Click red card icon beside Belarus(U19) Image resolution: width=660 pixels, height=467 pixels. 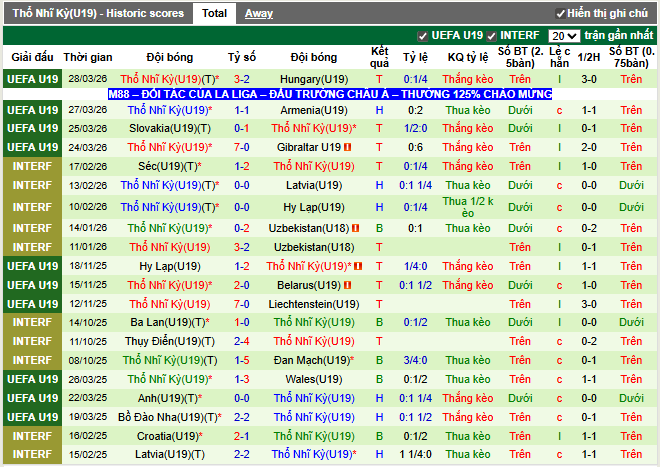[x=346, y=285]
